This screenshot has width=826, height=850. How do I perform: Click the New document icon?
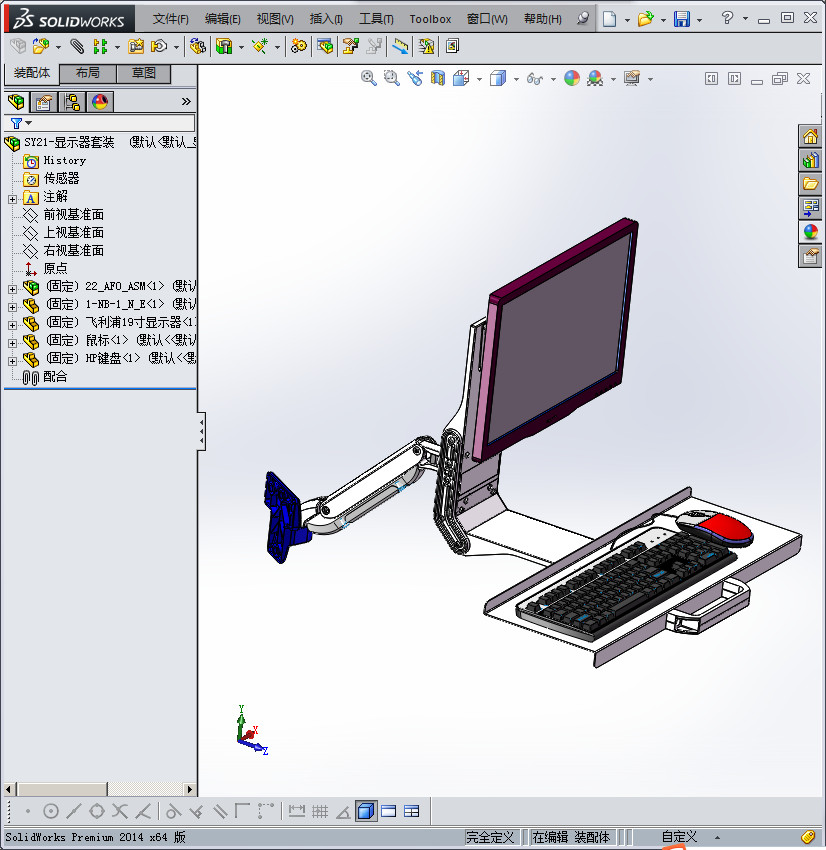coord(610,20)
